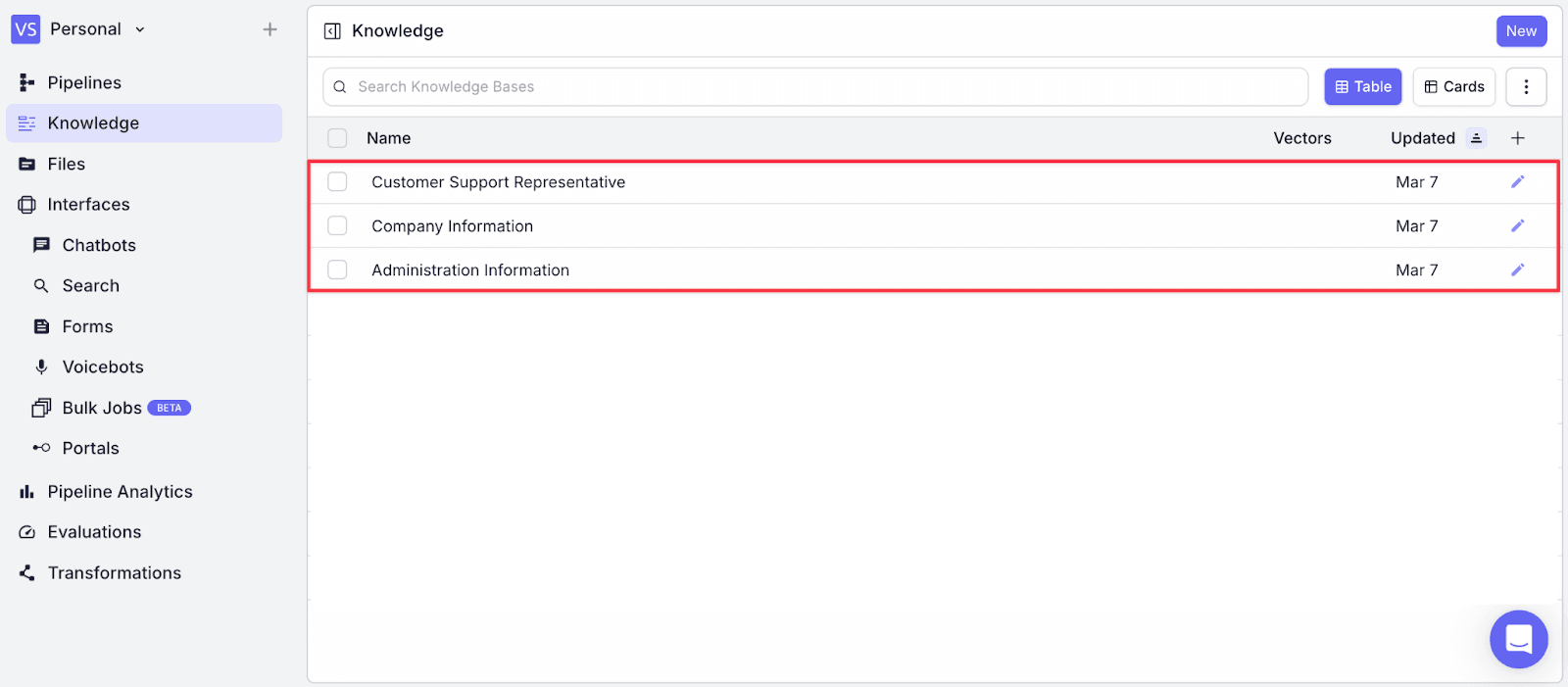Toggle sort on the Updated column
1568x687 pixels.
coord(1476,138)
